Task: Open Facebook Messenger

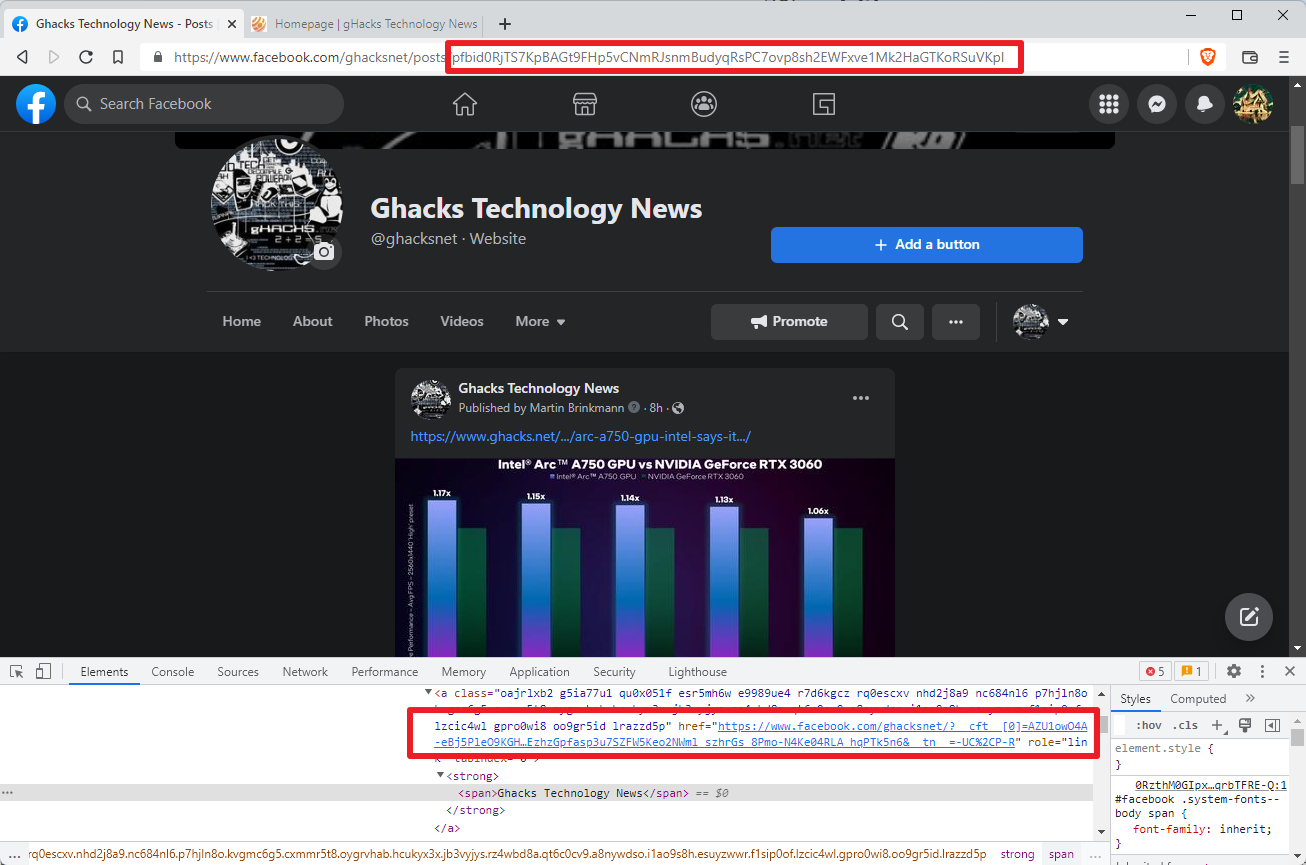Action: [1156, 103]
